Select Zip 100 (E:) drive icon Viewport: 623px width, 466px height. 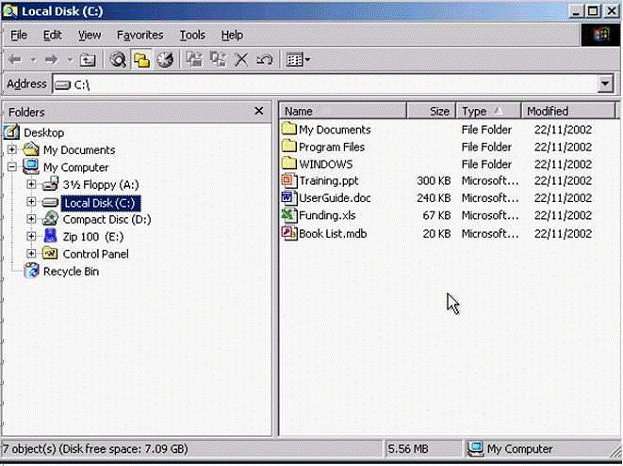pos(50,236)
